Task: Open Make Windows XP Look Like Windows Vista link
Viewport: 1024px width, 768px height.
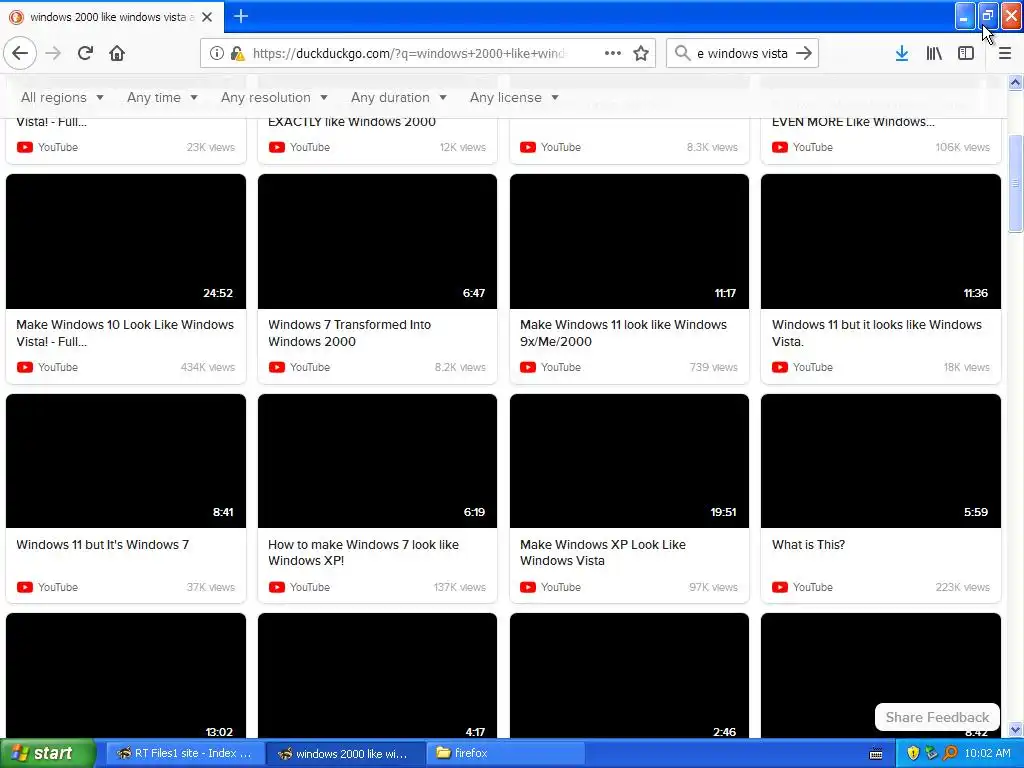Action: click(x=603, y=552)
